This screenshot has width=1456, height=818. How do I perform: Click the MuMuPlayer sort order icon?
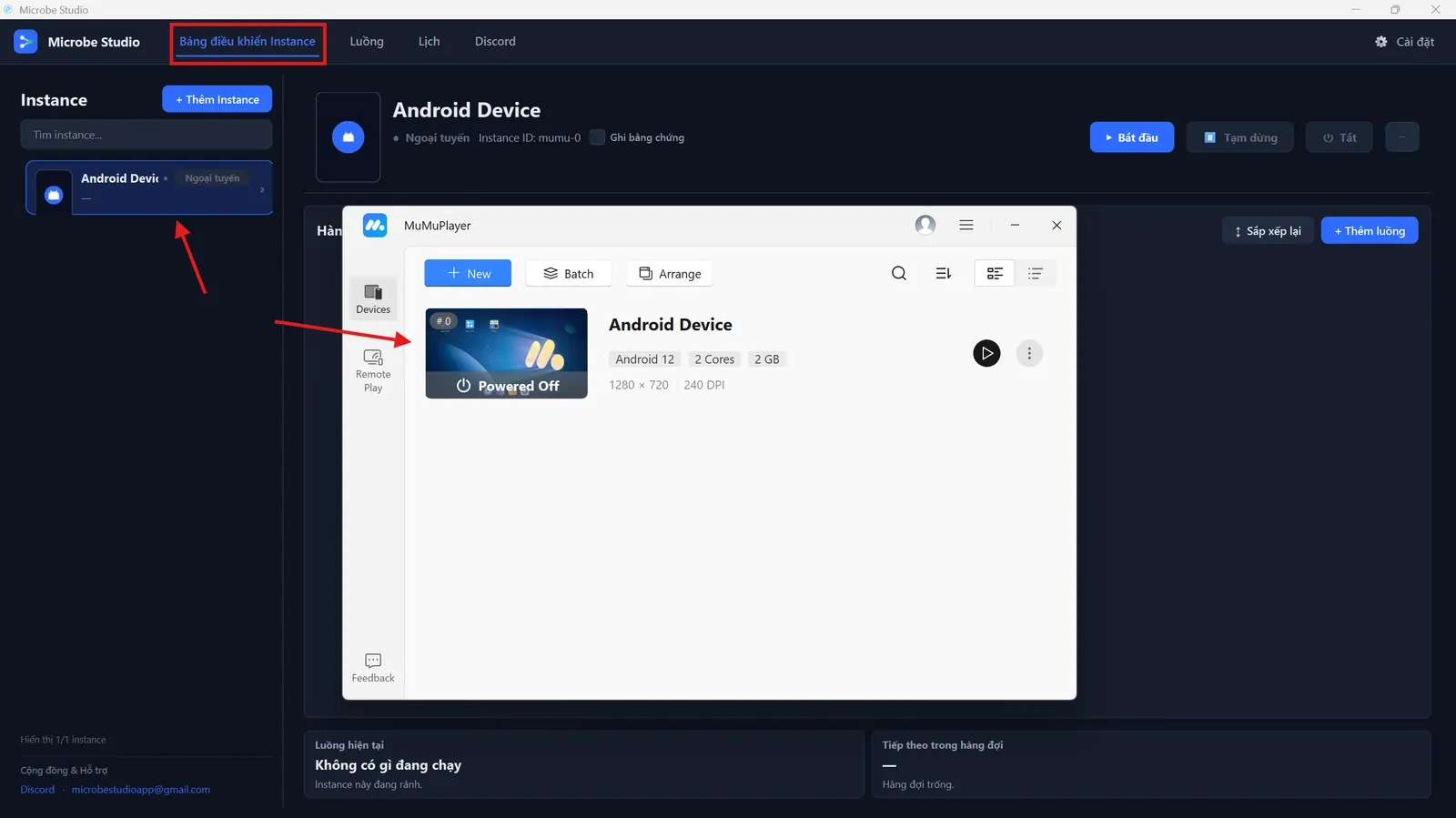coord(944,274)
